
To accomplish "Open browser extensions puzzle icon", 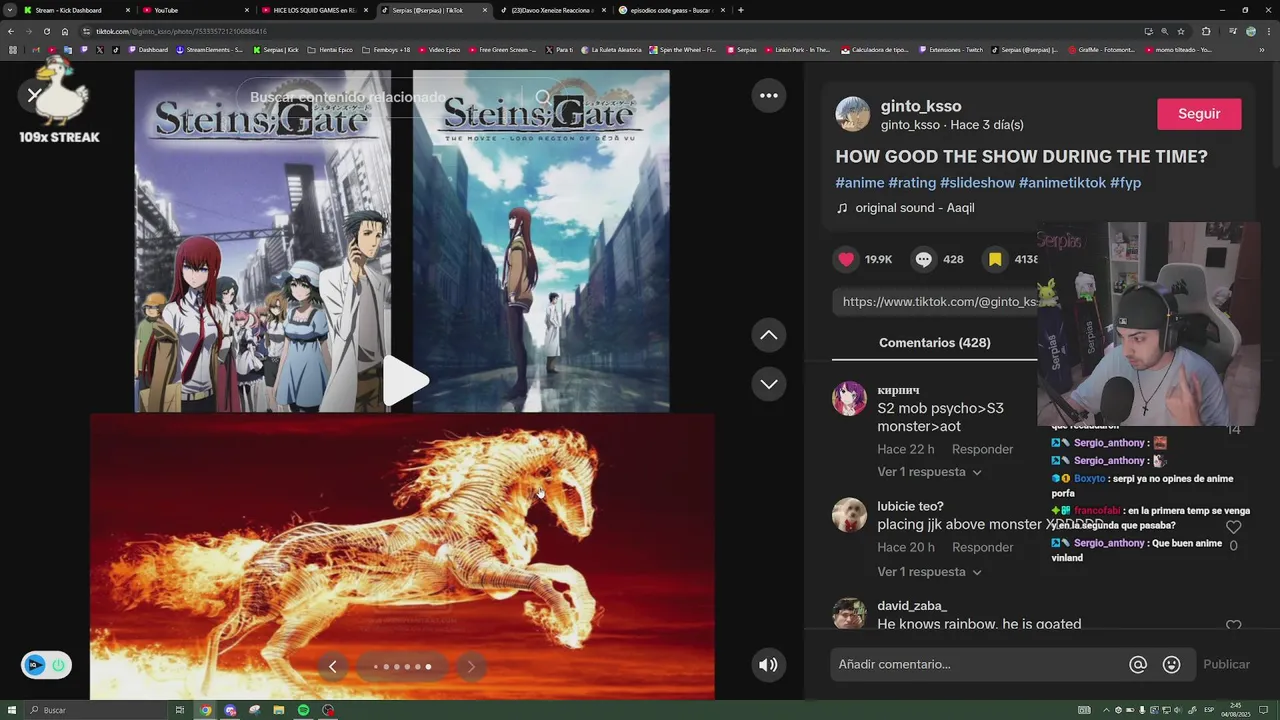I will pos(1206,31).
